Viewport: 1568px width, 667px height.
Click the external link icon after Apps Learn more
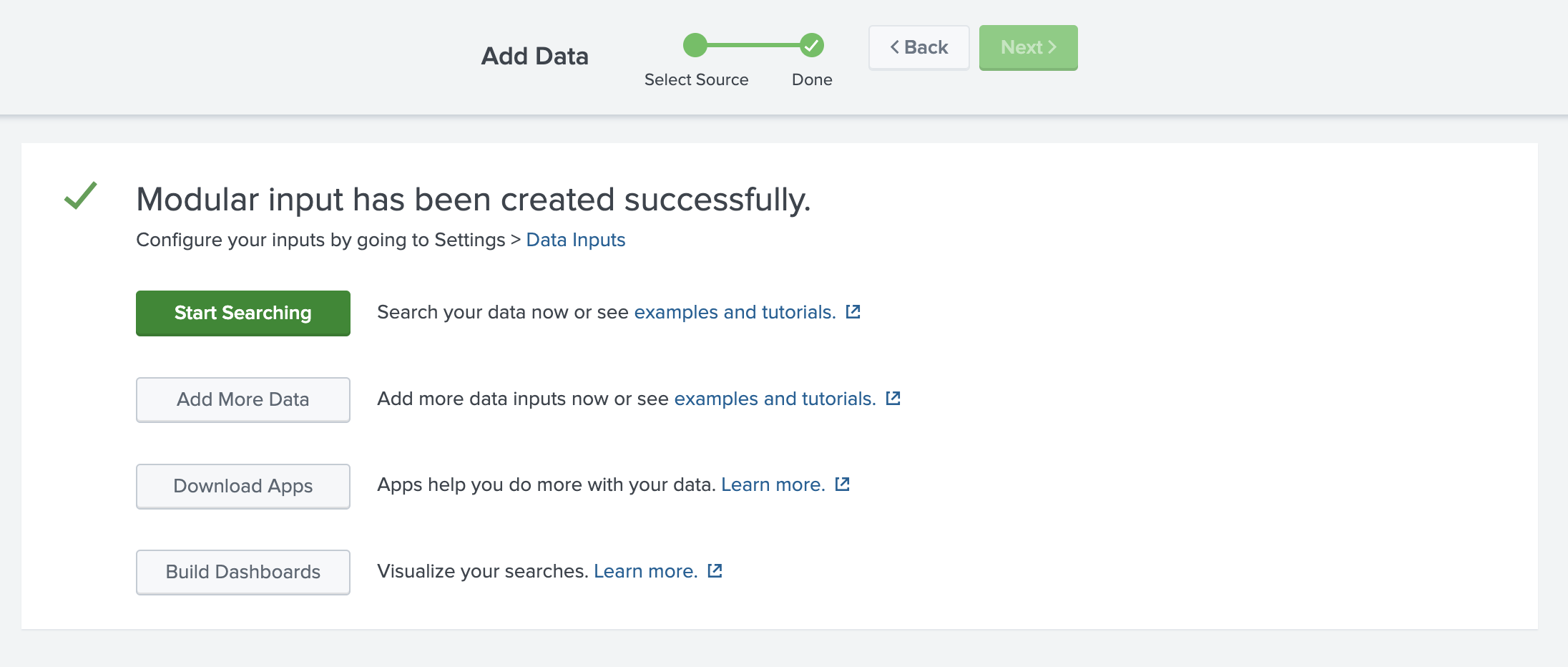[843, 485]
